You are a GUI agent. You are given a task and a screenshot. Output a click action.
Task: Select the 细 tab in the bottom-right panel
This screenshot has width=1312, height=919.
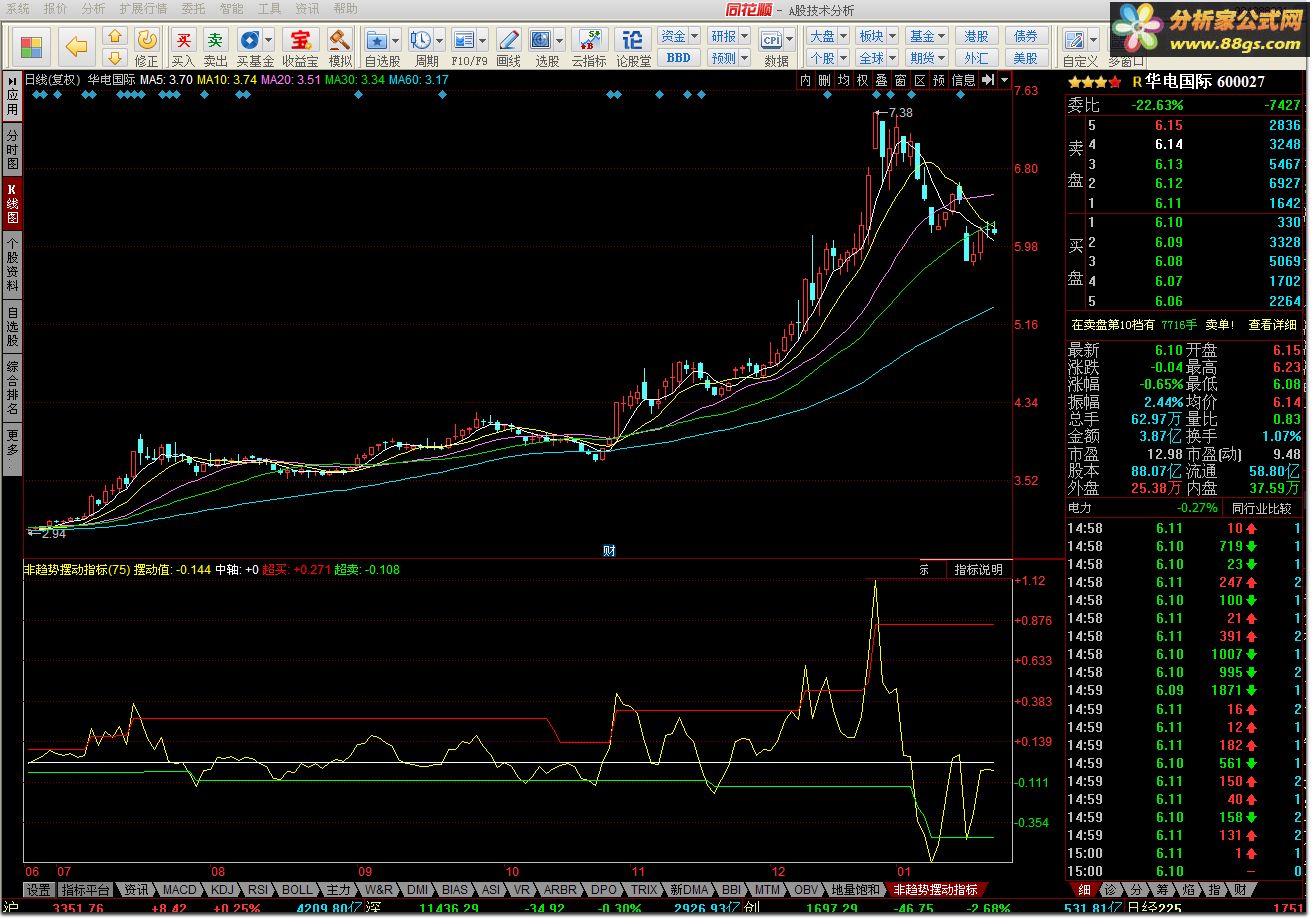1085,890
